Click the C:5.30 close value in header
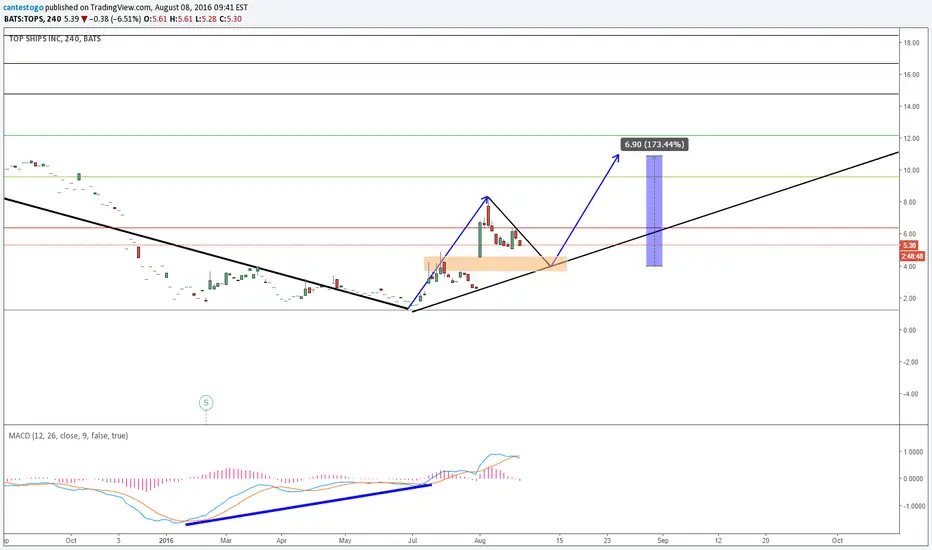 (230, 19)
